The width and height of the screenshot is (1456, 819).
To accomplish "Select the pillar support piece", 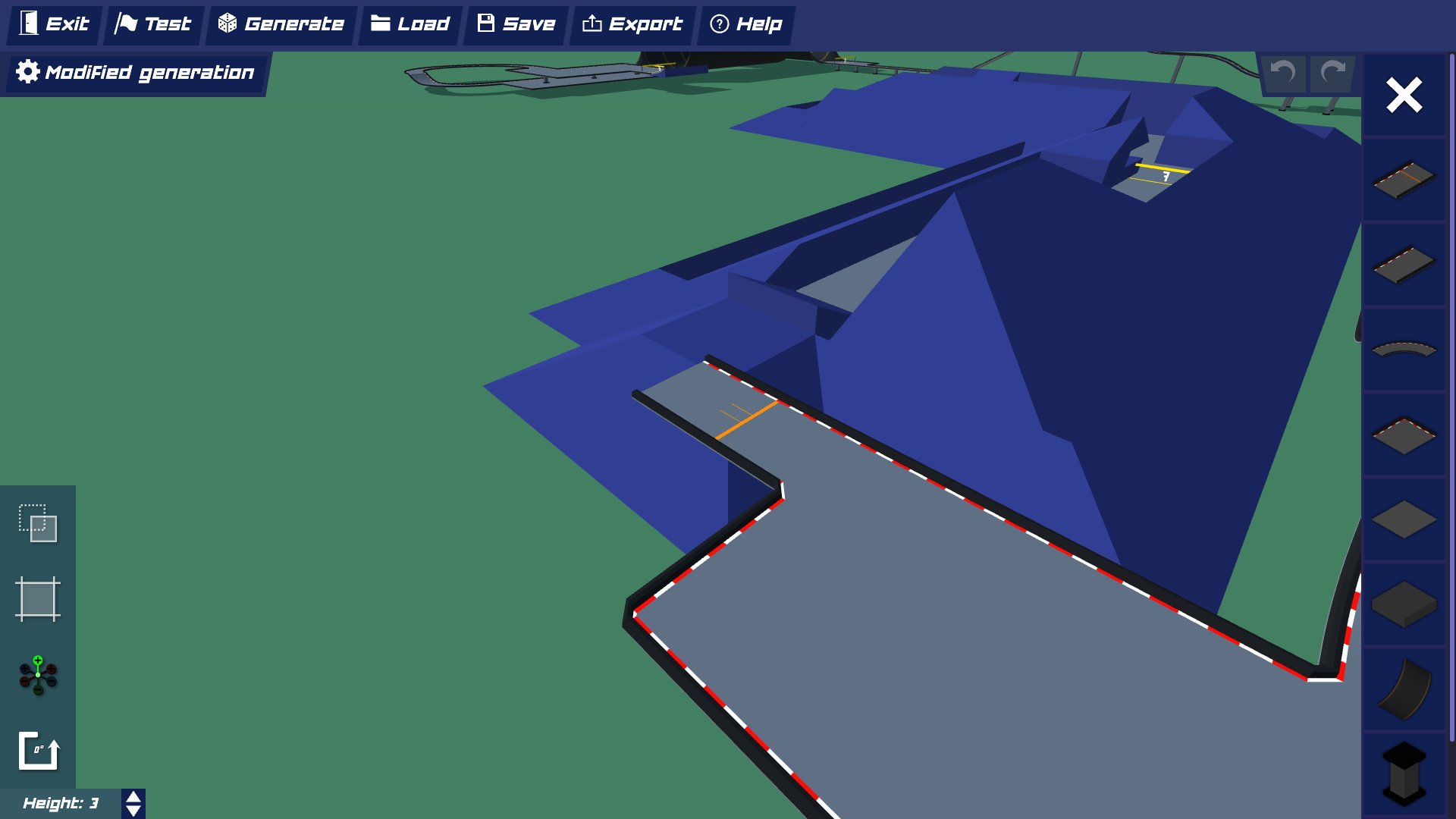I will click(1404, 773).
